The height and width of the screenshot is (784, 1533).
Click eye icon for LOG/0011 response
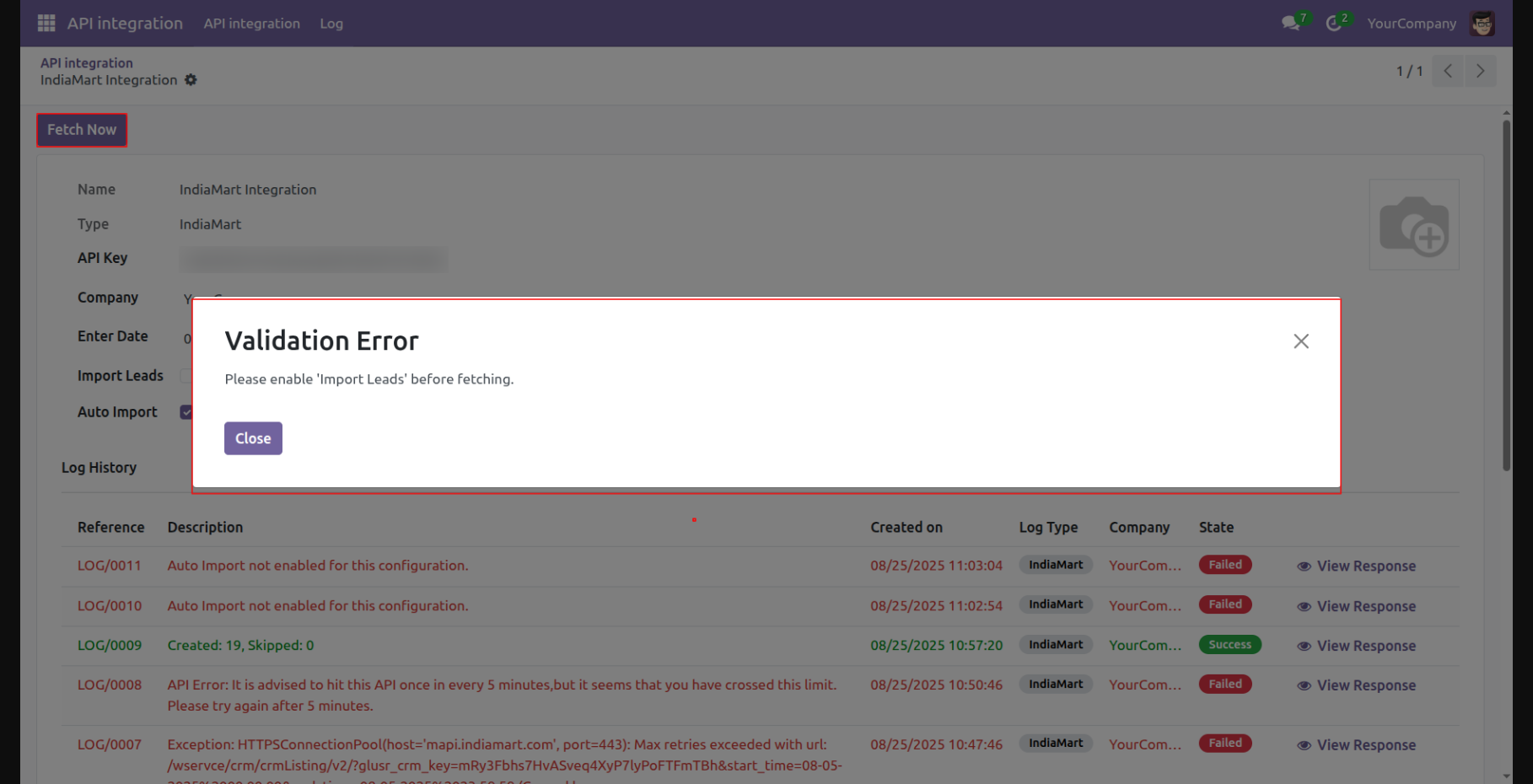tap(1304, 567)
